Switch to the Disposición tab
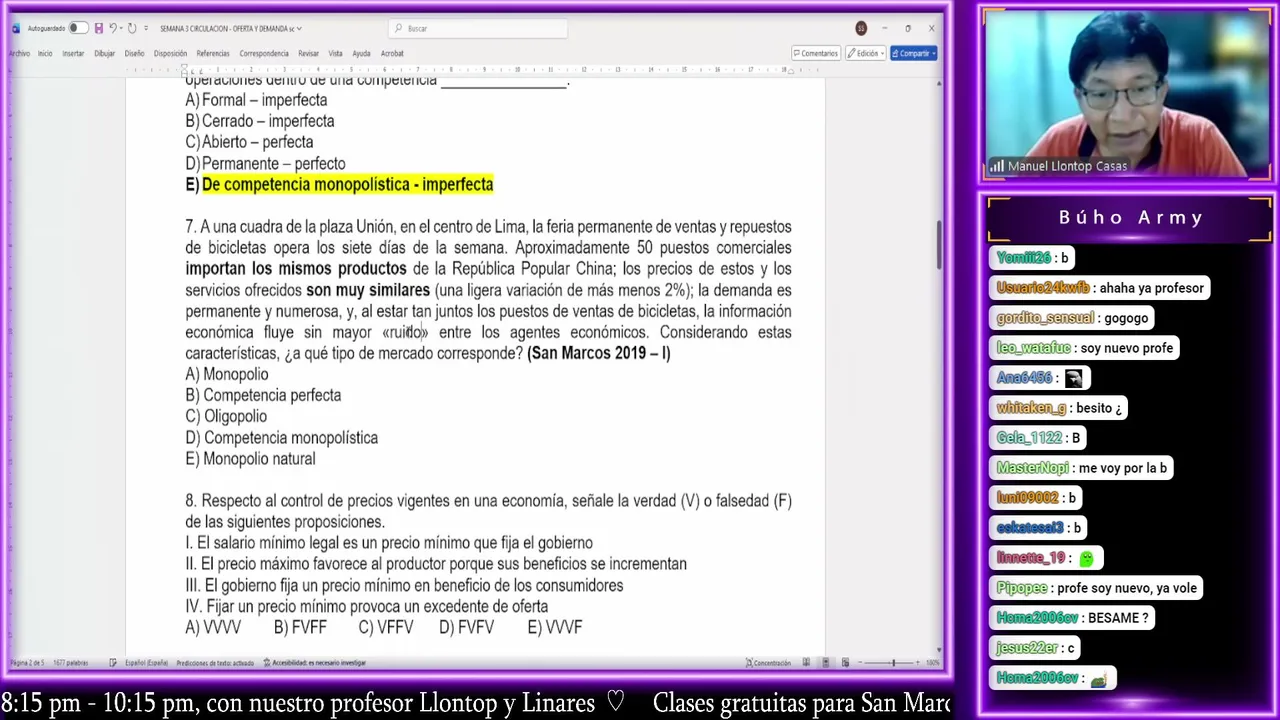The image size is (1280, 720). (x=170, y=53)
